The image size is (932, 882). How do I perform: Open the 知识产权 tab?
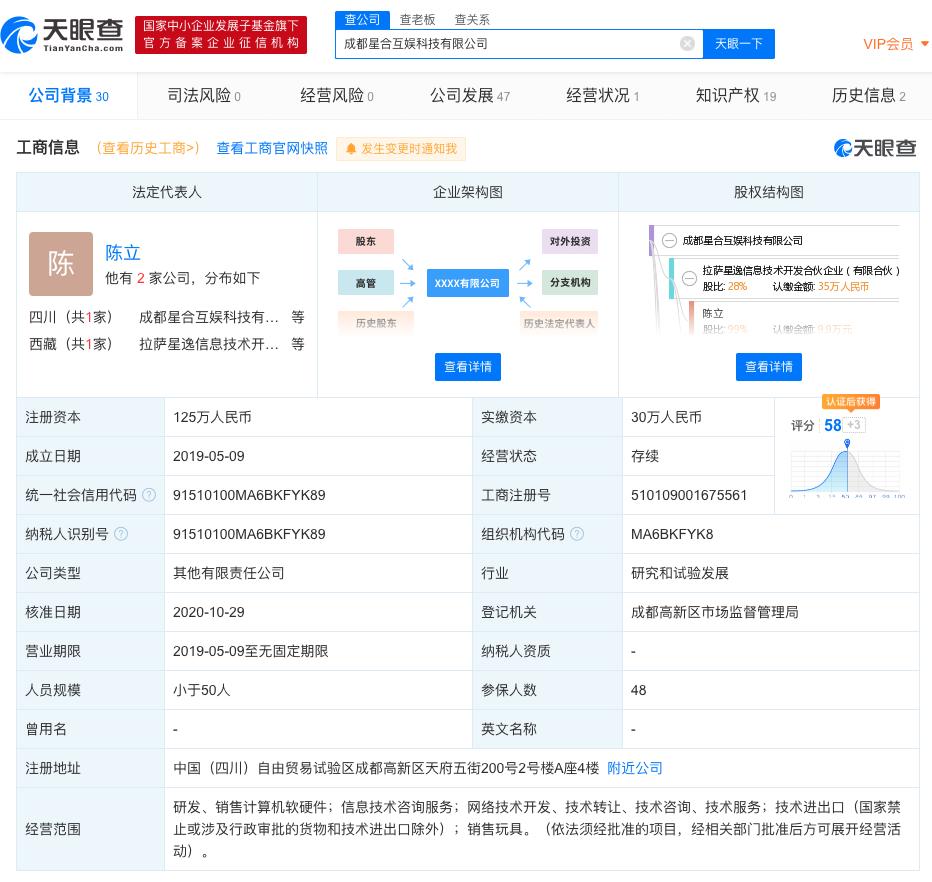coord(735,95)
